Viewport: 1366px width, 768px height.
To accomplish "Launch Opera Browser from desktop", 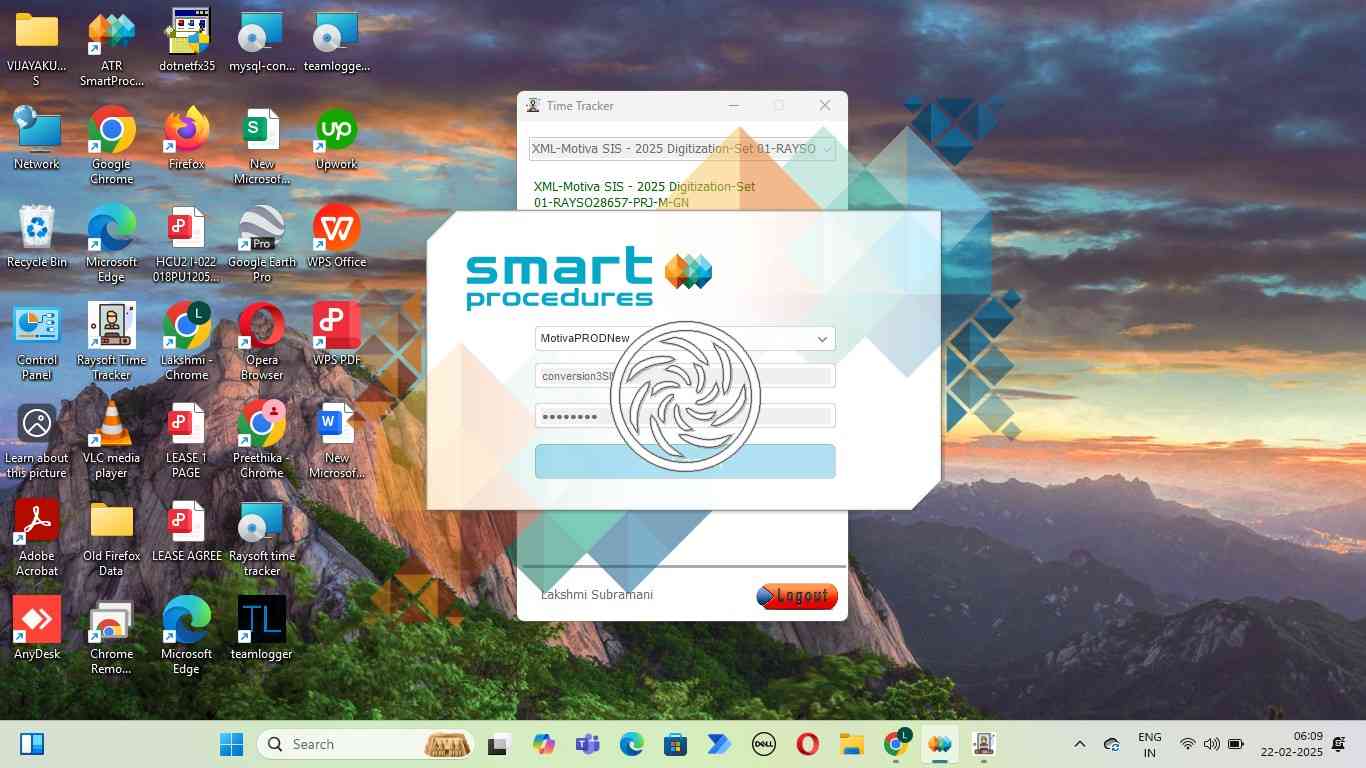I will tap(262, 342).
